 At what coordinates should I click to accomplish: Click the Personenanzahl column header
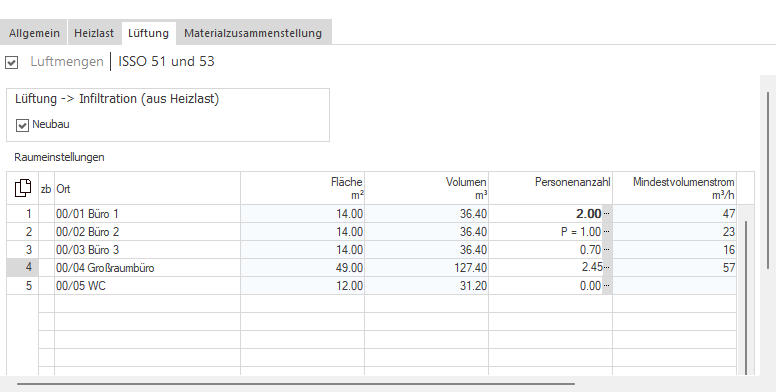pos(550,188)
